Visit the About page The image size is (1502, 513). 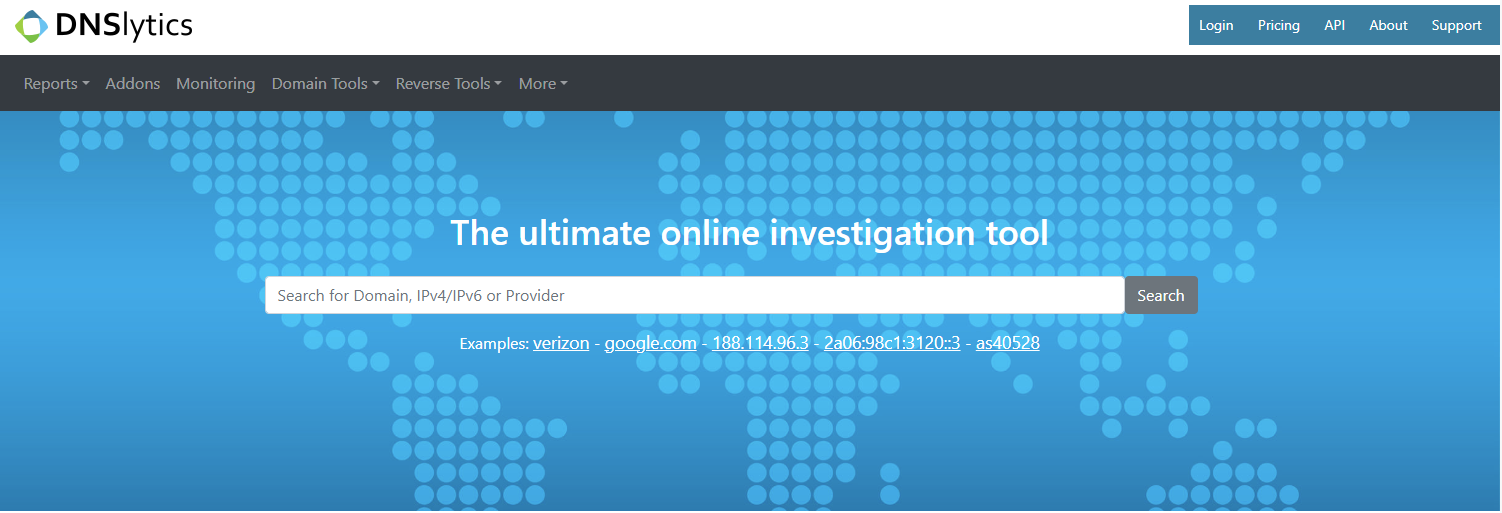(x=1388, y=25)
